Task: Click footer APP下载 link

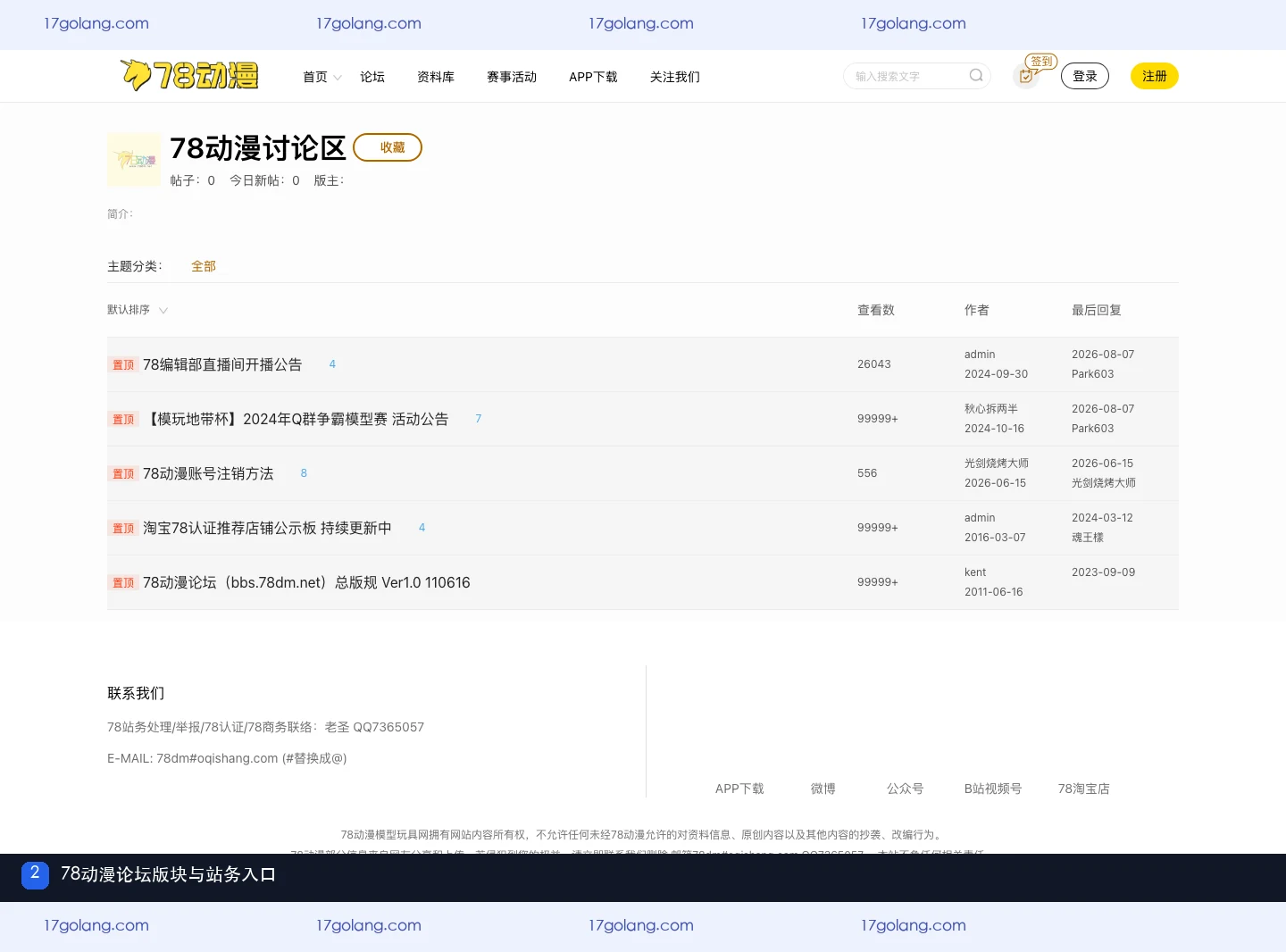Action: pos(739,789)
